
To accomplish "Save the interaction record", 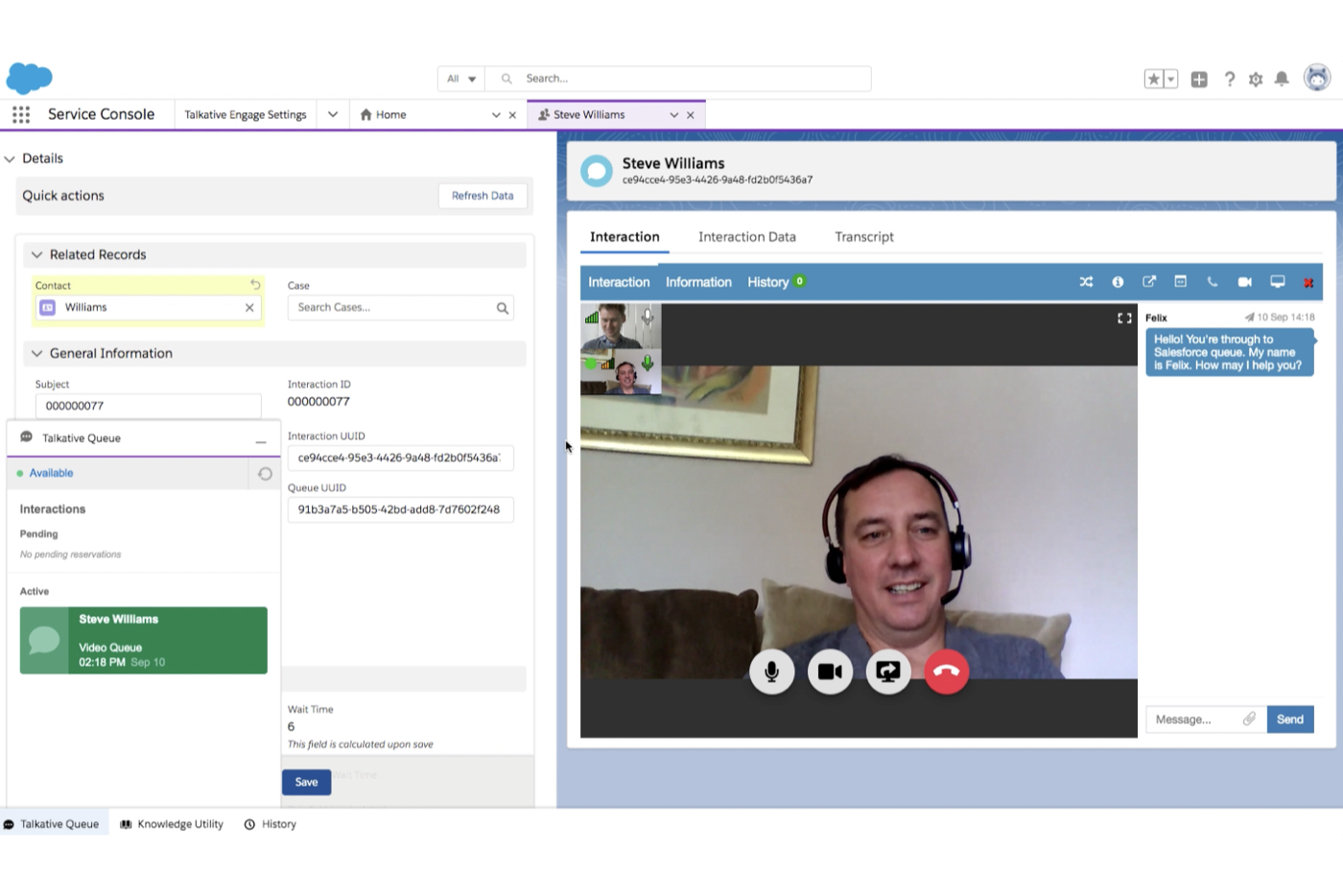I will tap(306, 782).
